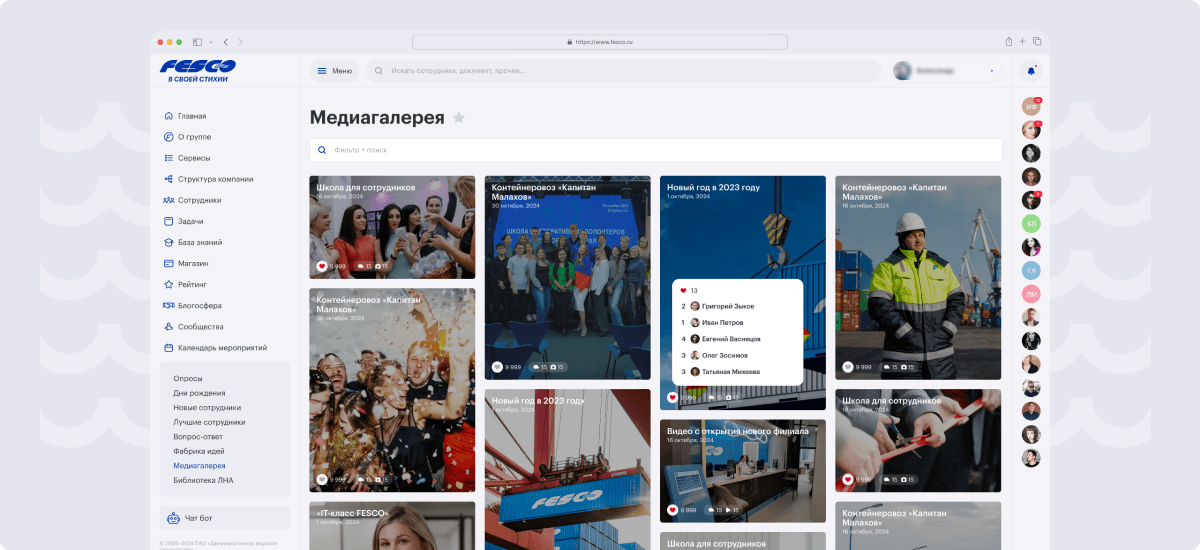
Task: Go forward with Safari forward arrow
Action: [241, 42]
